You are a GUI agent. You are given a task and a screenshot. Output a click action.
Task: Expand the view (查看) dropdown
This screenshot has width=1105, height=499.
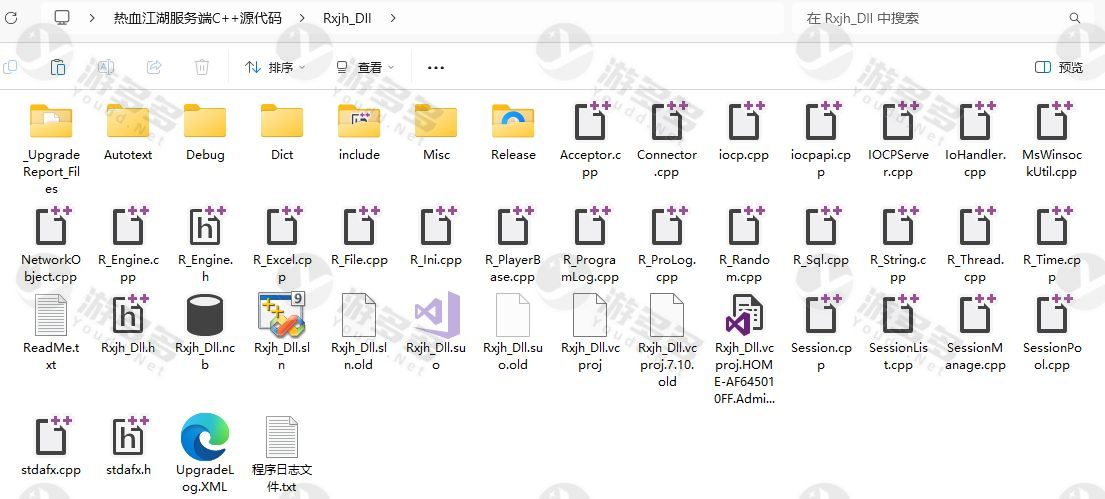point(365,67)
